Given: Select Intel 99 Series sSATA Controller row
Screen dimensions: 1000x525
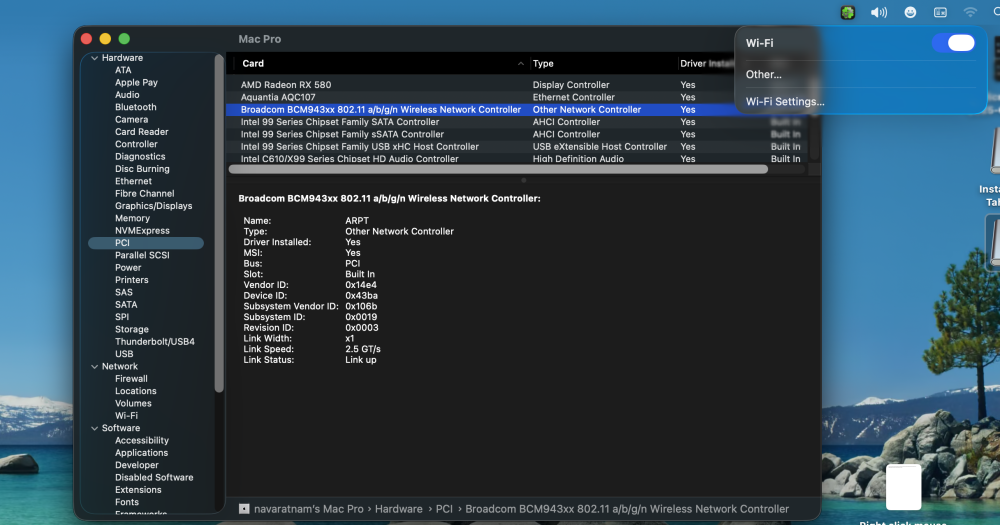Looking at the screenshot, I should [518, 135].
